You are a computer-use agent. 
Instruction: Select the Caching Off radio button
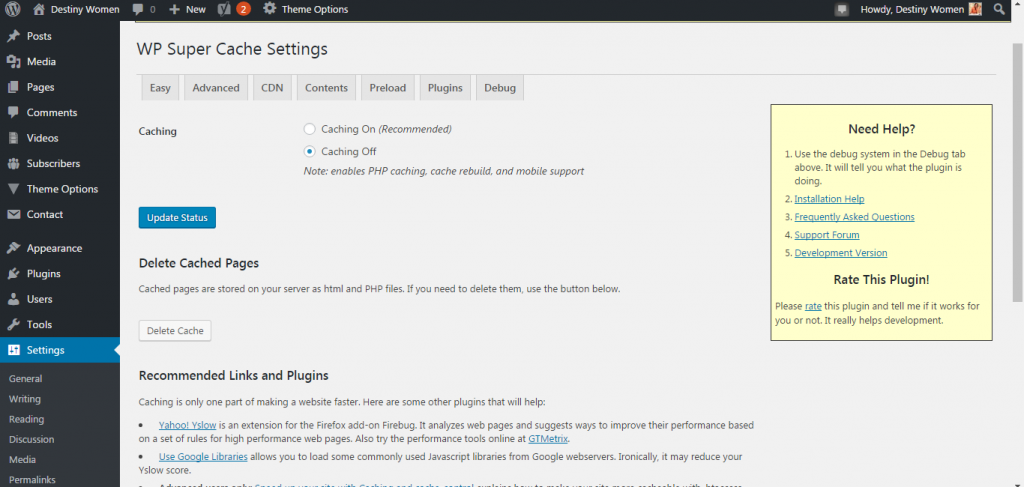[x=310, y=152]
